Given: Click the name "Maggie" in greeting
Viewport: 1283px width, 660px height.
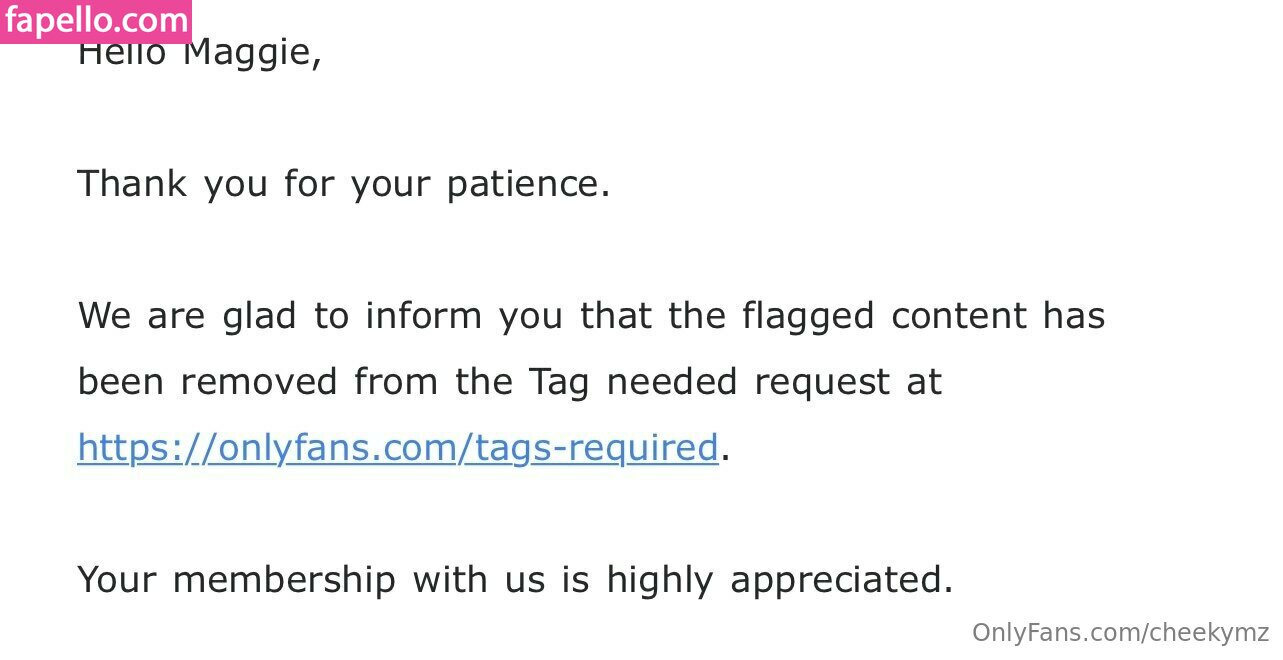Looking at the screenshot, I should (251, 54).
